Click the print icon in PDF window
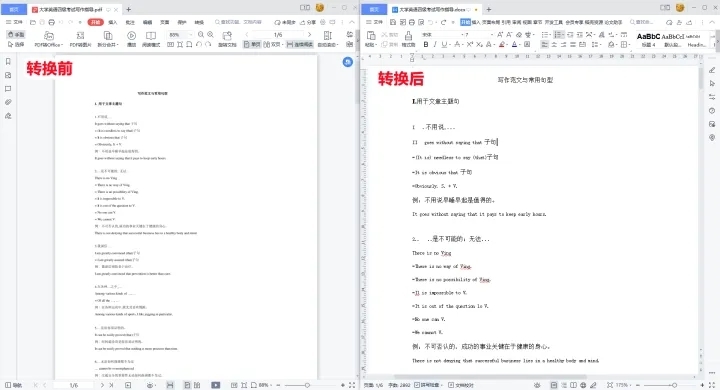 pos(51,22)
